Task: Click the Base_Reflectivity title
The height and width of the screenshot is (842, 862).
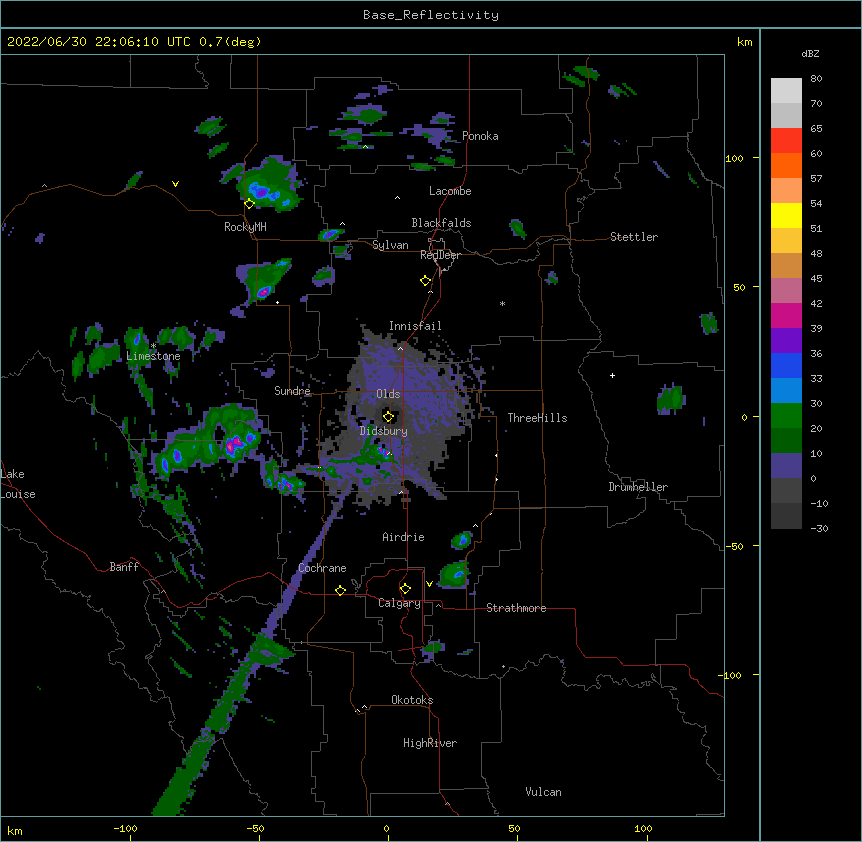Action: pos(431,15)
